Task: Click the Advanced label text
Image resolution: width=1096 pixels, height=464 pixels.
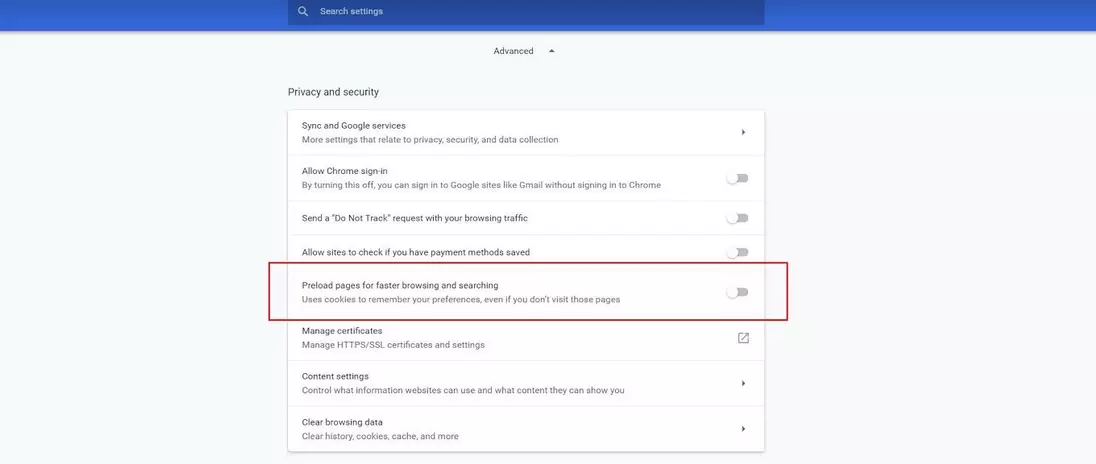Action: tap(513, 51)
